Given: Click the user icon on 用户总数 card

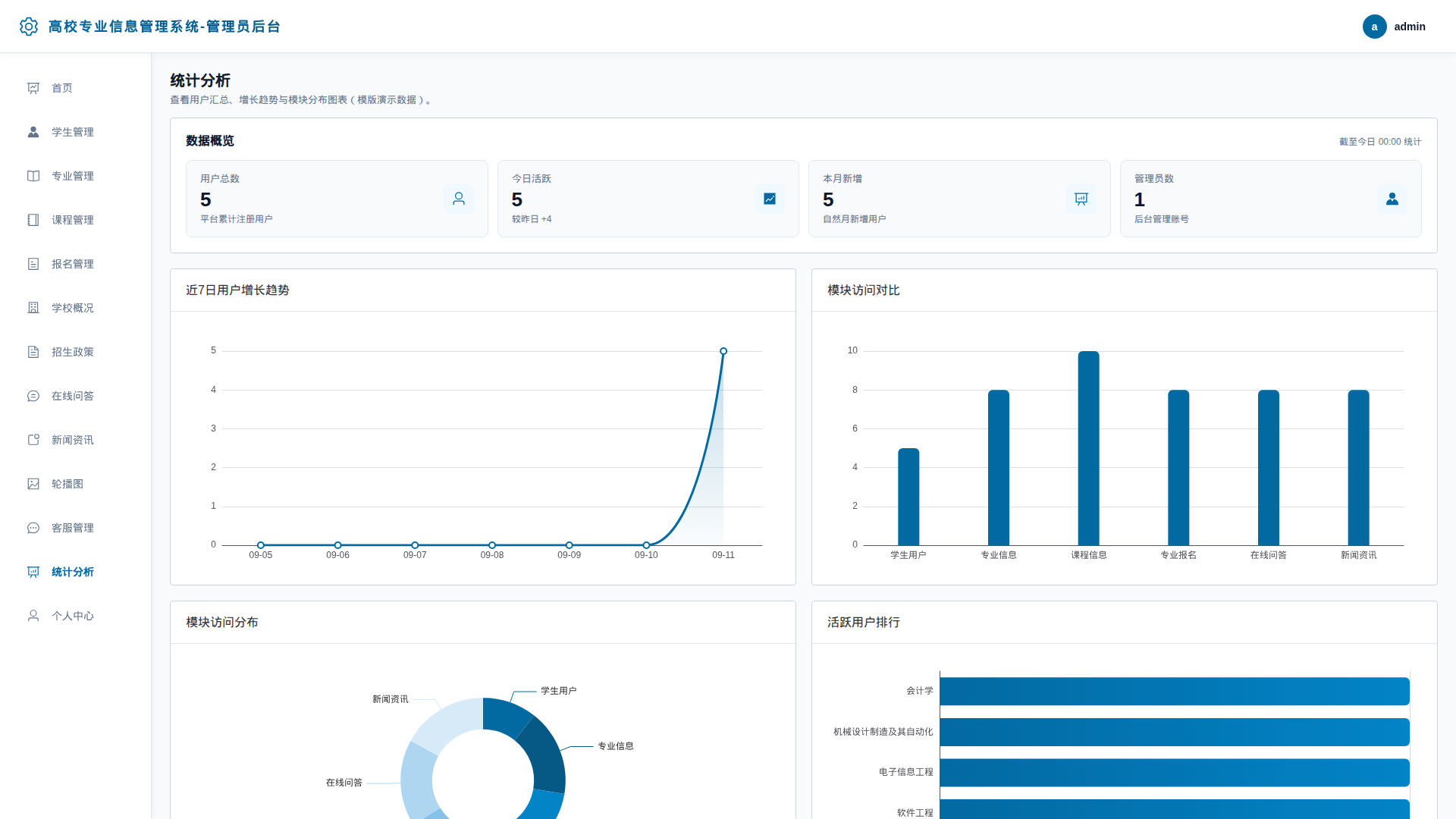Looking at the screenshot, I should [x=459, y=199].
